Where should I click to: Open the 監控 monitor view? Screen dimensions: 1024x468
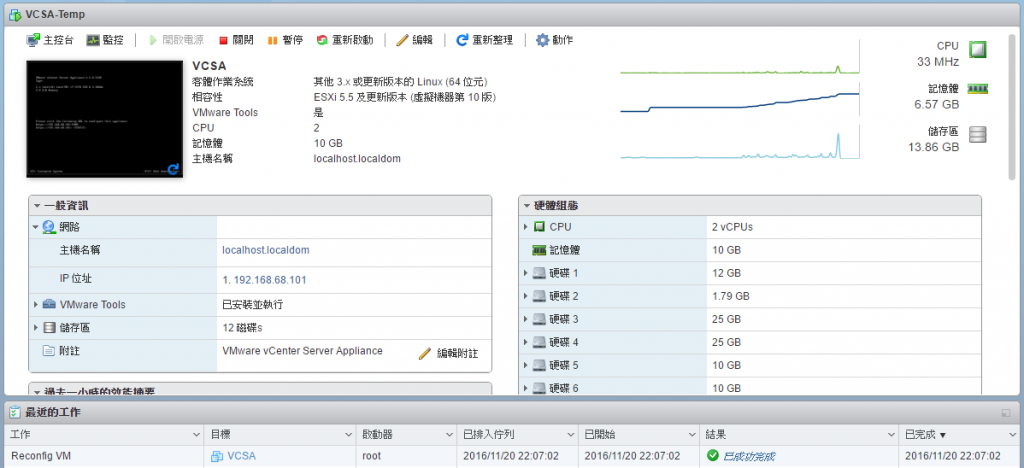tap(104, 40)
